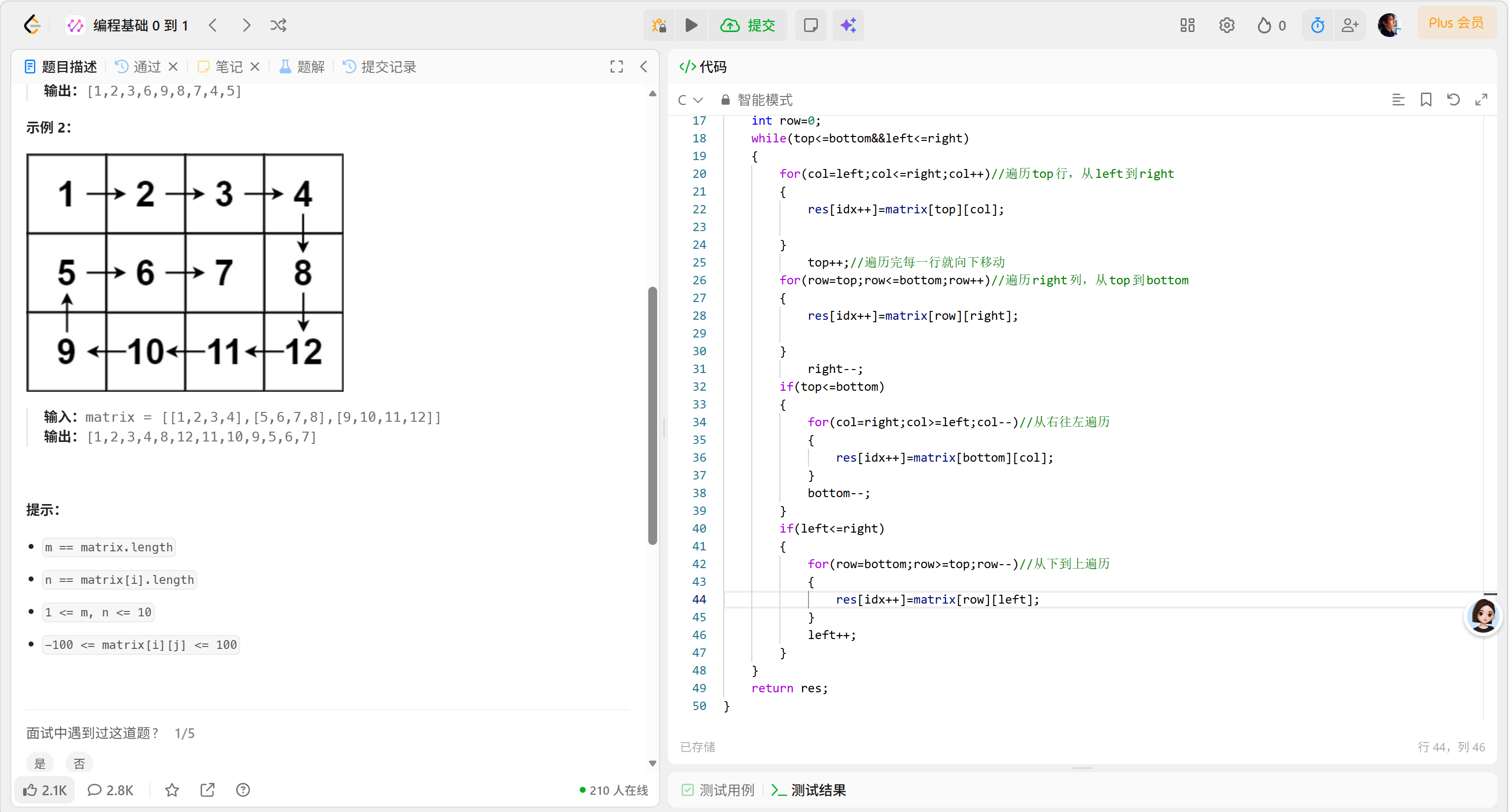Open the C language selector dropdown

point(689,100)
